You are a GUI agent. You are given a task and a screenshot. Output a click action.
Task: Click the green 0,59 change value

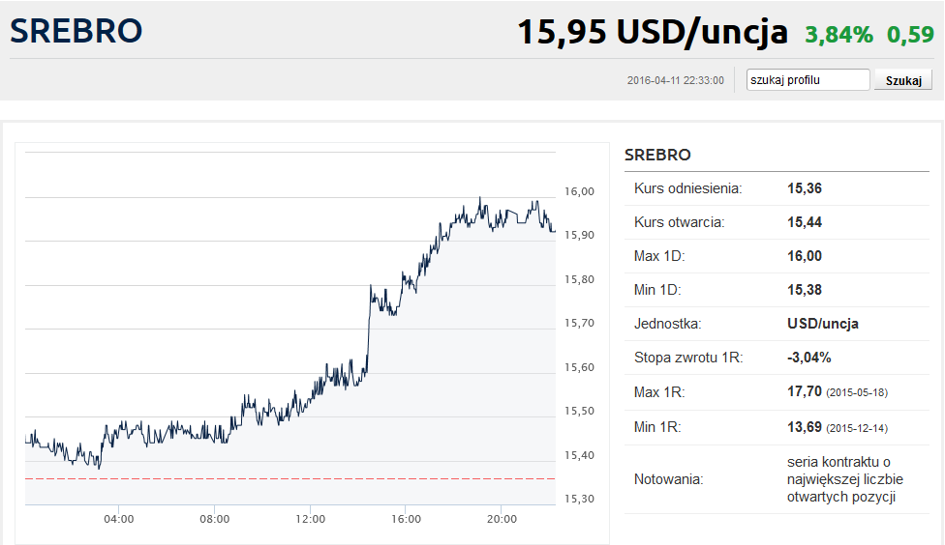point(910,34)
